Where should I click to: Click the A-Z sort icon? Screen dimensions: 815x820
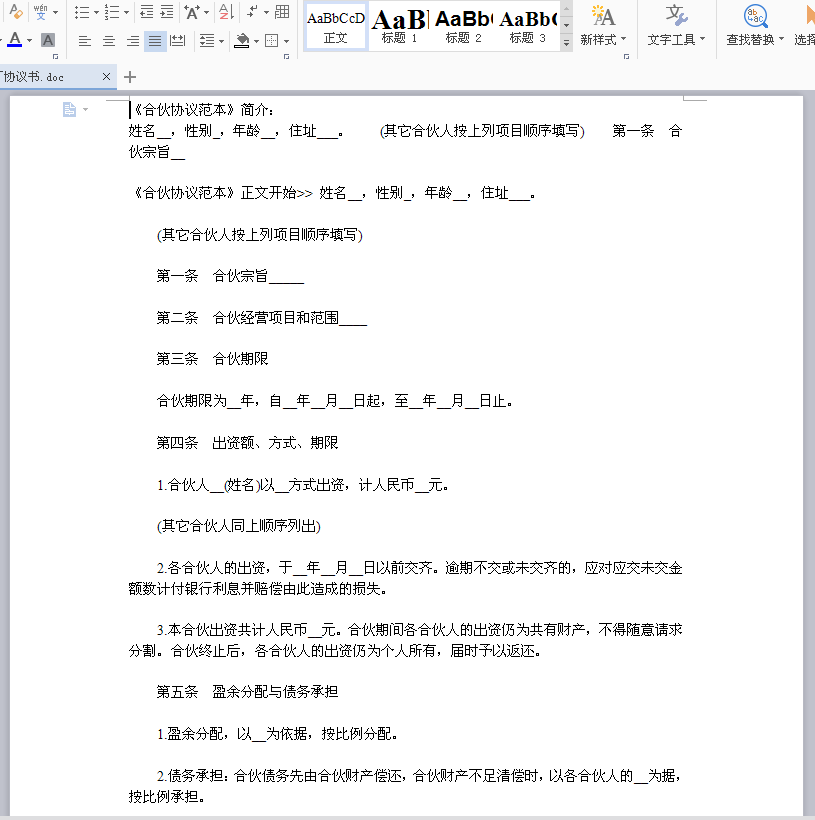click(226, 12)
